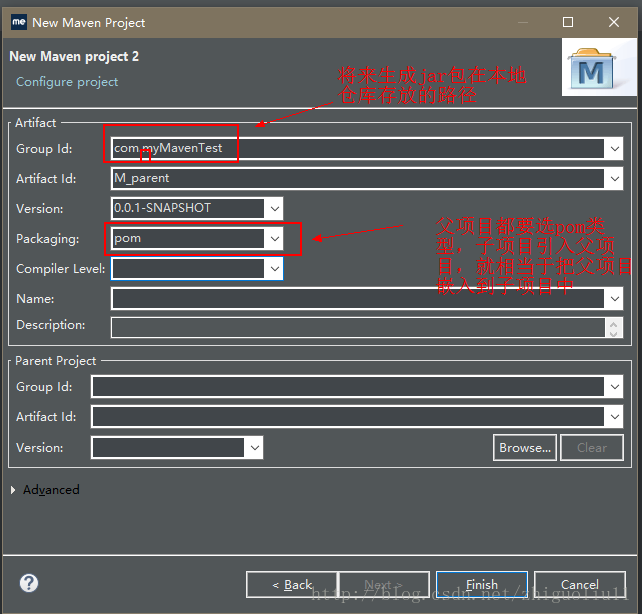This screenshot has width=642, height=614.
Task: Click the Clear button for parent project
Action: pyautogui.click(x=592, y=448)
